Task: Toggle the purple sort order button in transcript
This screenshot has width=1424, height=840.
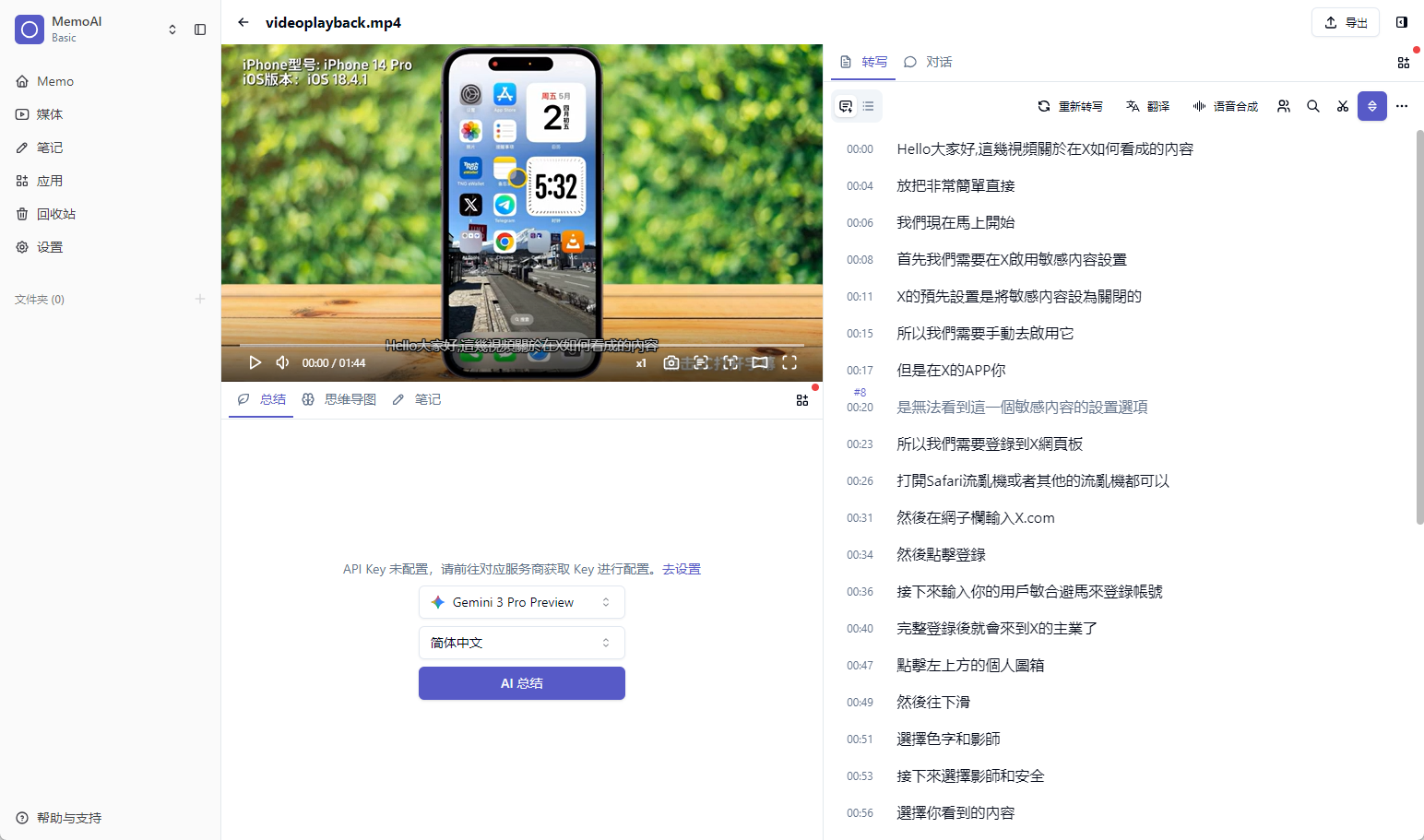Action: (x=1372, y=105)
